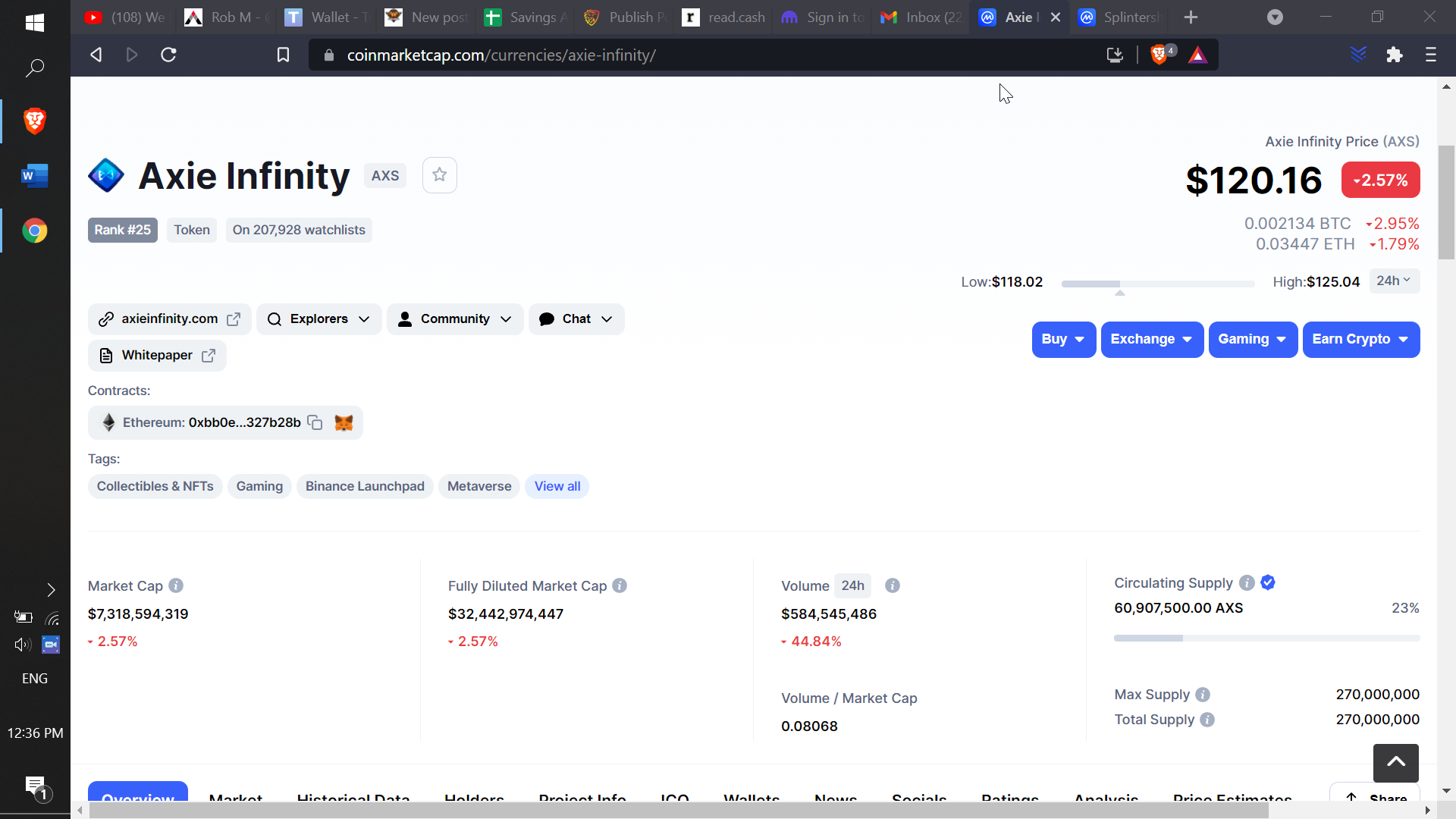Open Windows notification center
The width and height of the screenshot is (1456, 819).
[36, 788]
